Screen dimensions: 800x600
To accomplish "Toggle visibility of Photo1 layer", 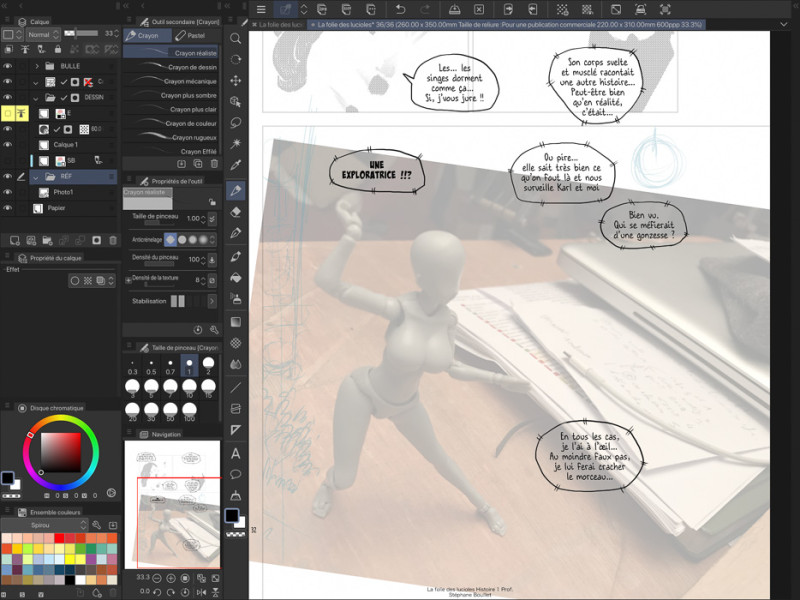I will pyautogui.click(x=7, y=192).
